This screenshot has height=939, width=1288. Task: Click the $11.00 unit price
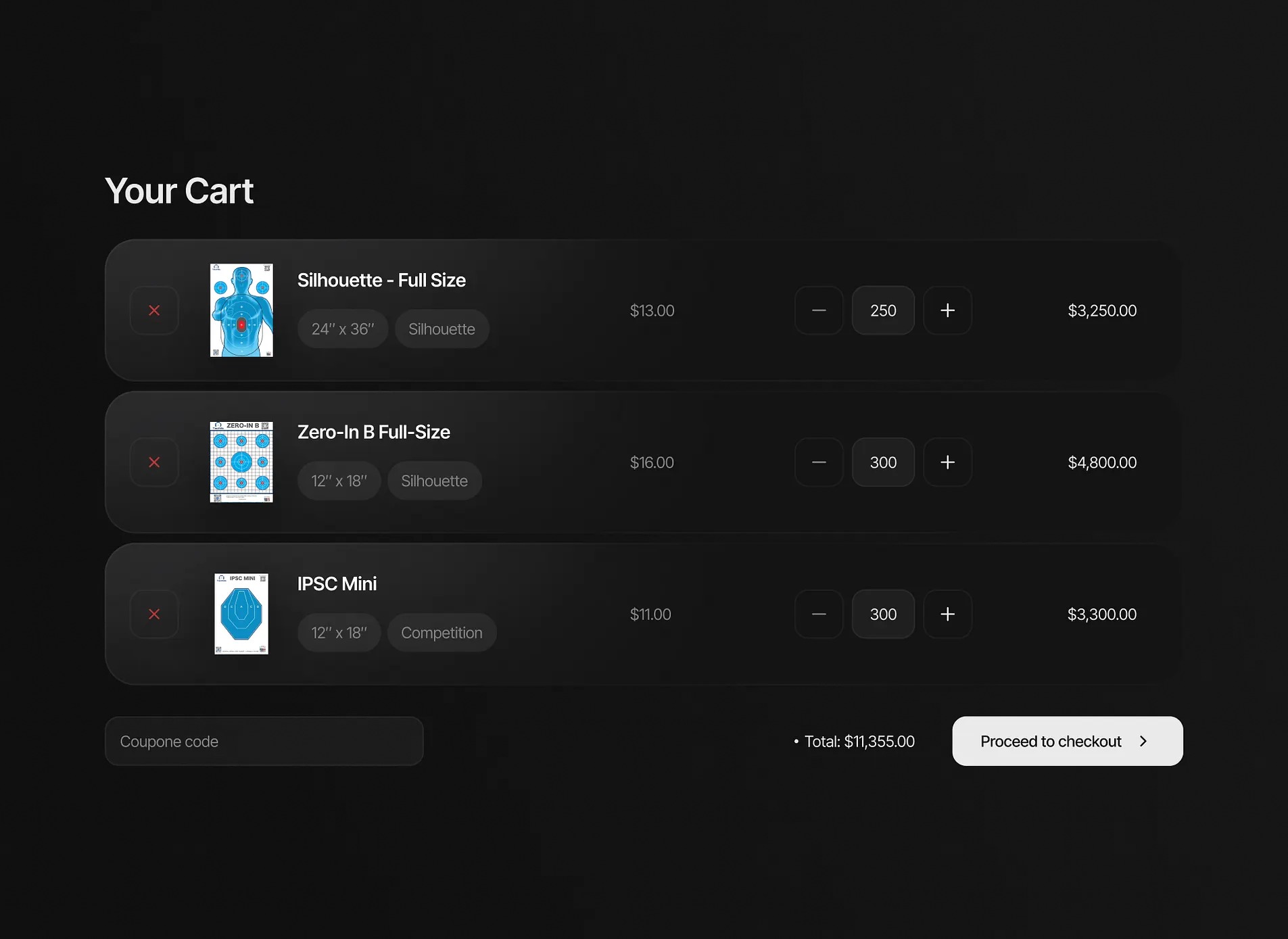(x=650, y=615)
